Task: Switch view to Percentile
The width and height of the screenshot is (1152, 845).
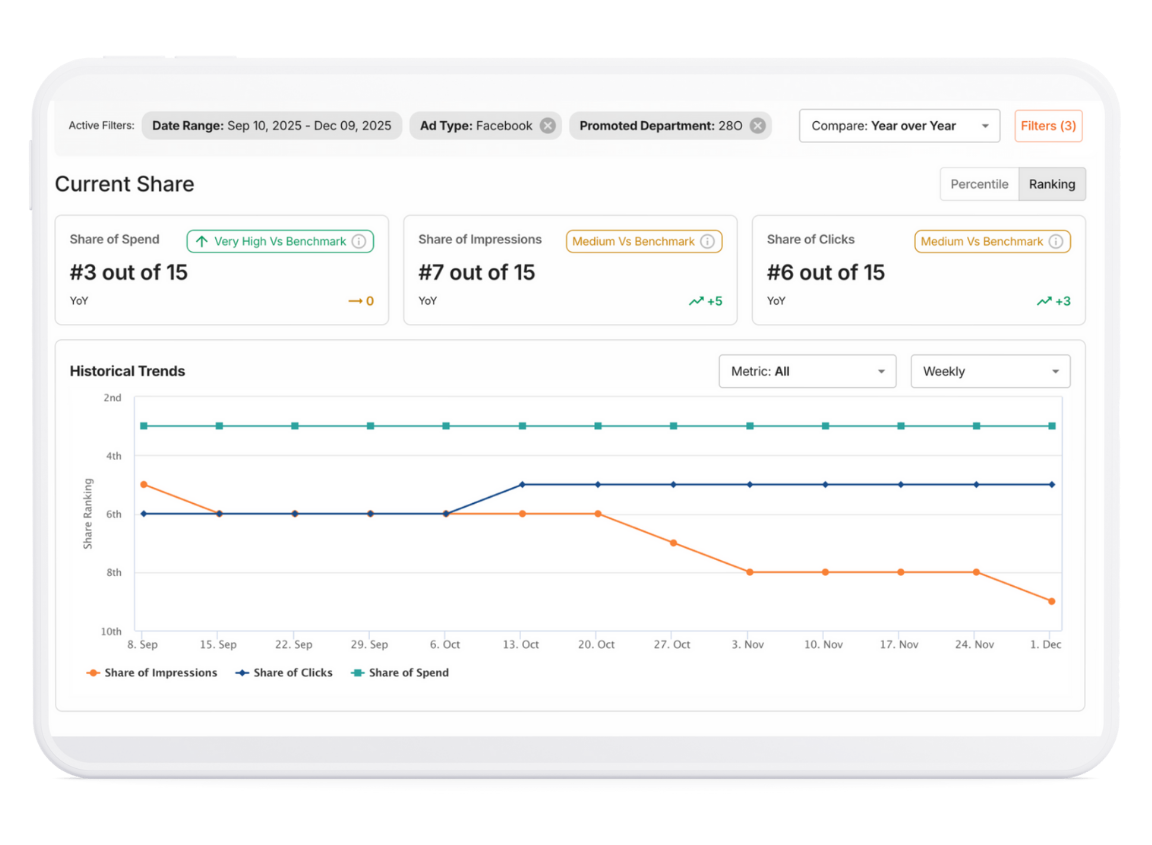Action: (979, 184)
